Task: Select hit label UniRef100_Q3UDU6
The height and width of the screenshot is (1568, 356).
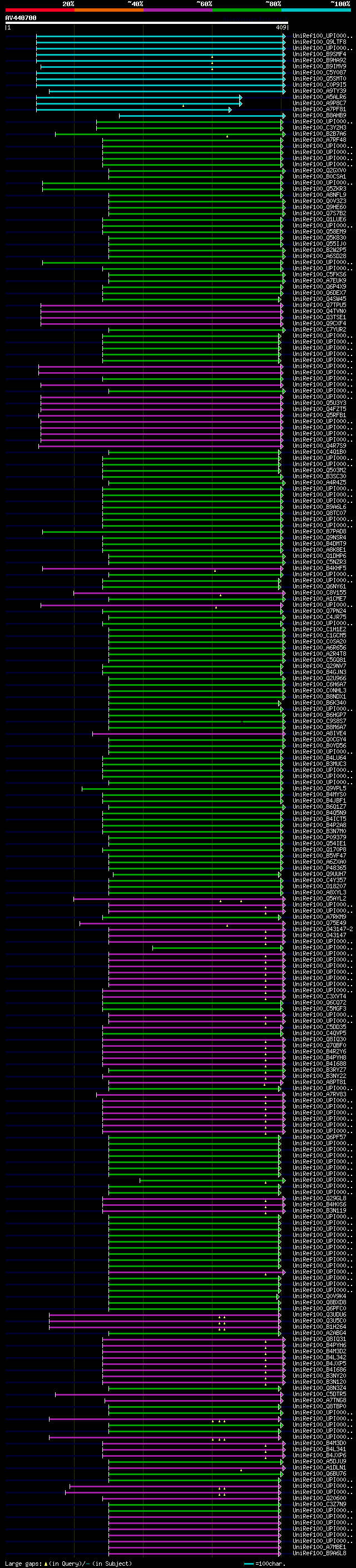Action: (x=319, y=1314)
